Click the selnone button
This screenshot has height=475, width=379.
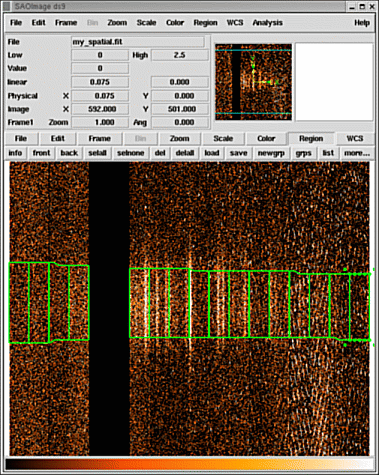point(131,153)
